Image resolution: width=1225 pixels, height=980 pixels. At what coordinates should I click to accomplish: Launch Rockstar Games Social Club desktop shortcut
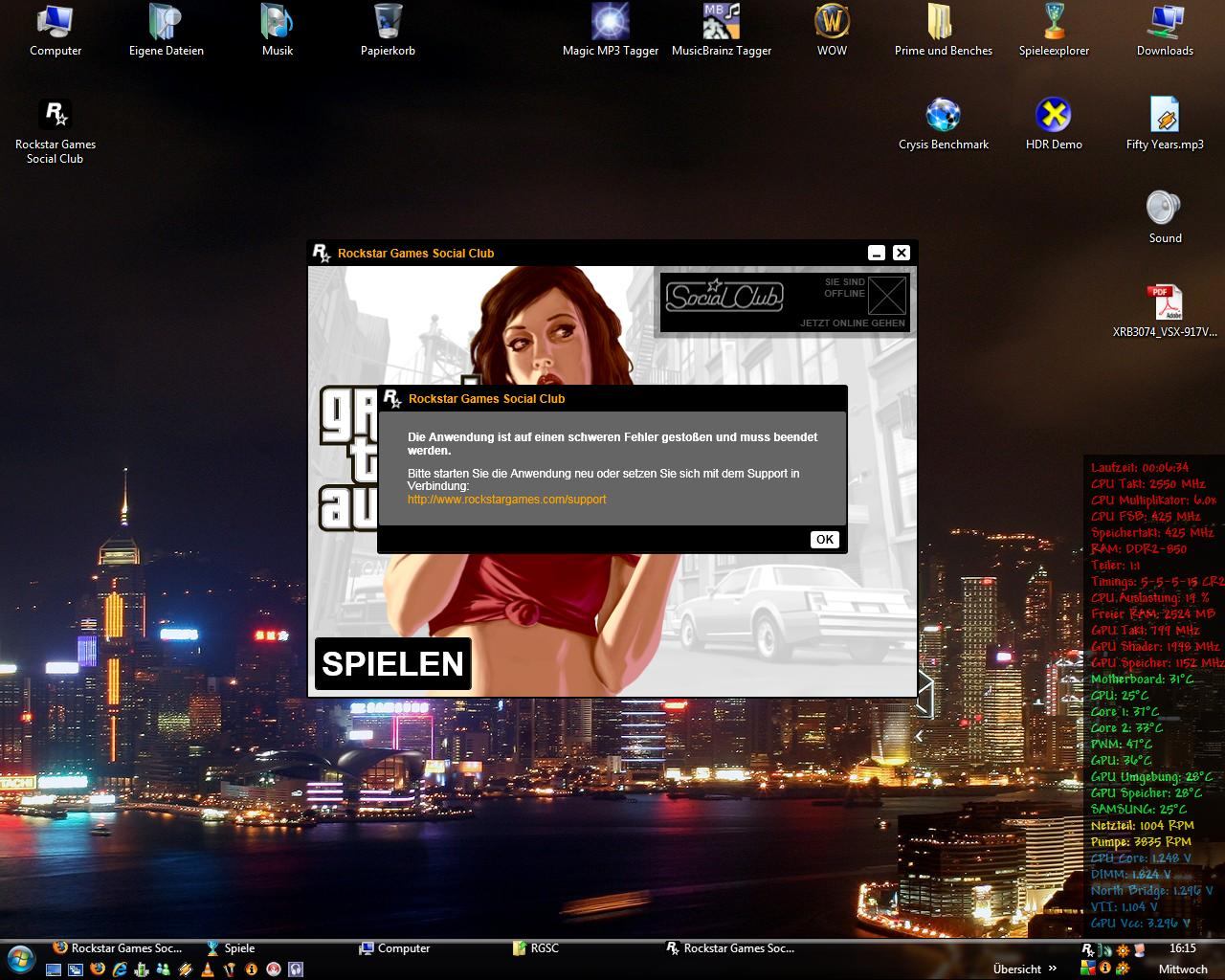point(56,132)
